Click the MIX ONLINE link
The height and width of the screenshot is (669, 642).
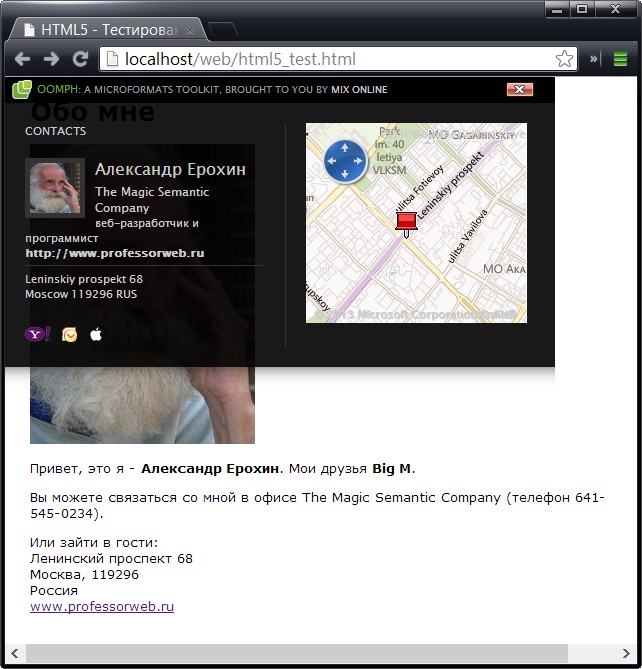pos(359,90)
